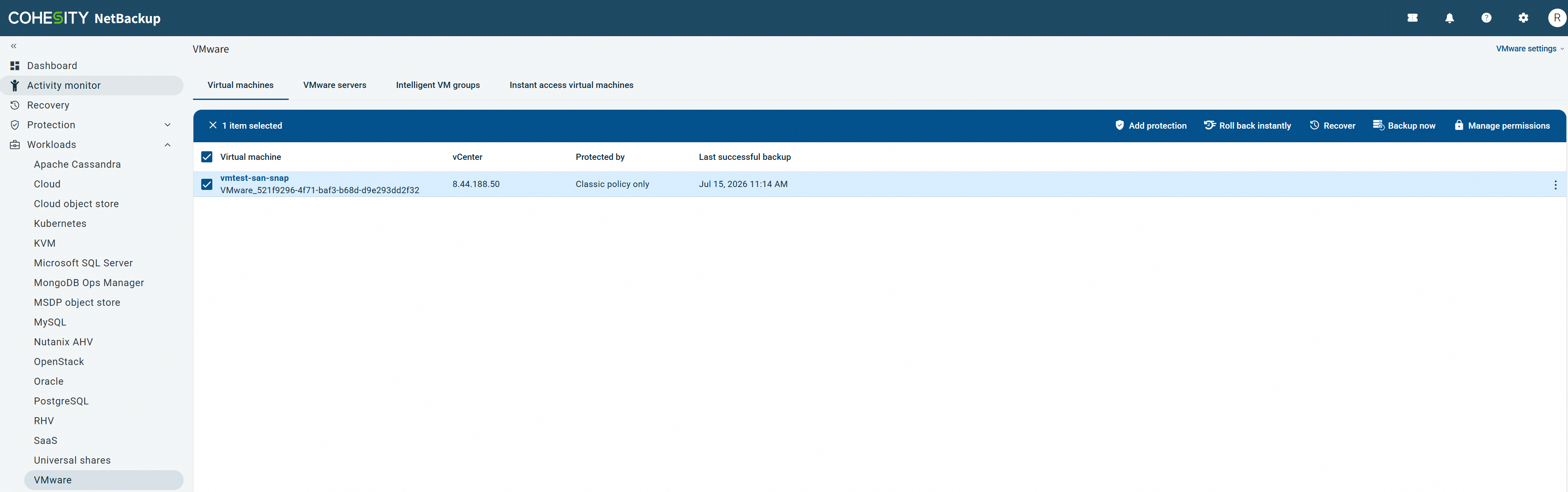Sort by vCenter column header
The width and height of the screenshot is (1568, 492).
point(467,157)
